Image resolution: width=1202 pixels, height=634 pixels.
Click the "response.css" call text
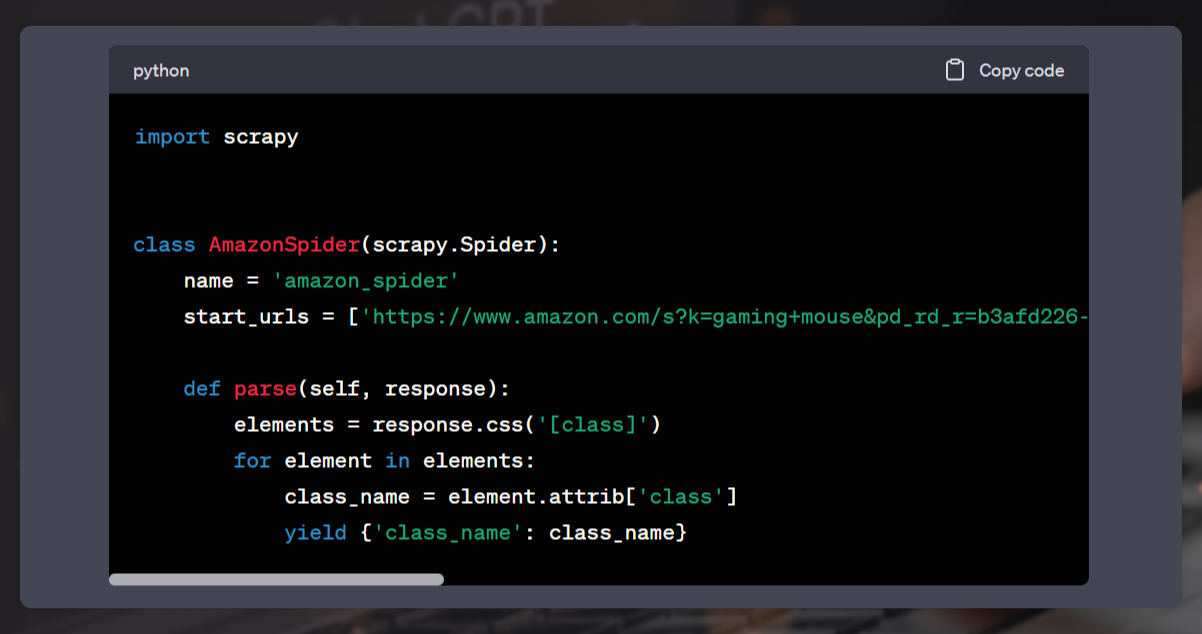[x=448, y=425]
